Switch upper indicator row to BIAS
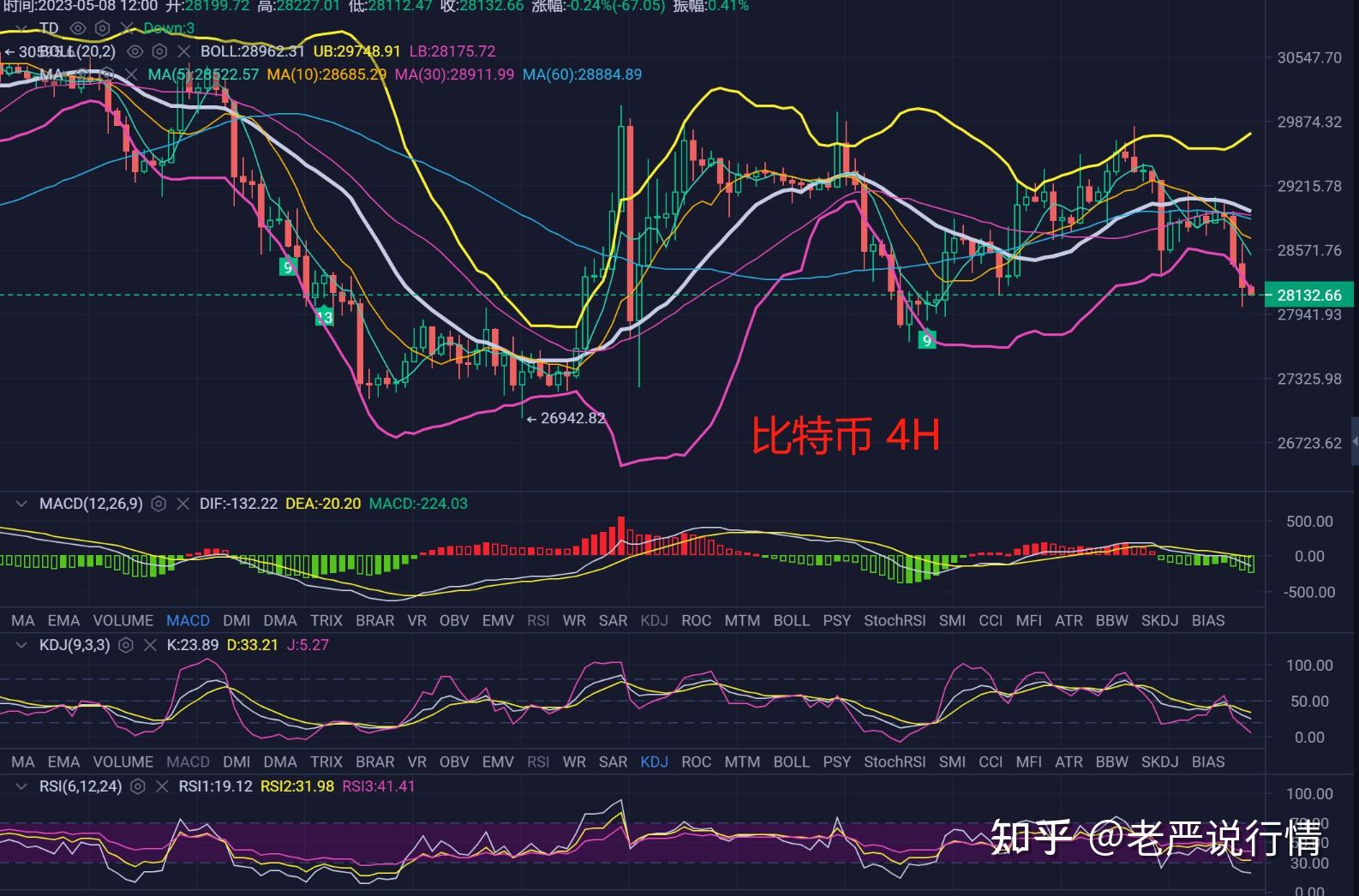Viewport: 1359px width, 896px height. pos(1208,620)
